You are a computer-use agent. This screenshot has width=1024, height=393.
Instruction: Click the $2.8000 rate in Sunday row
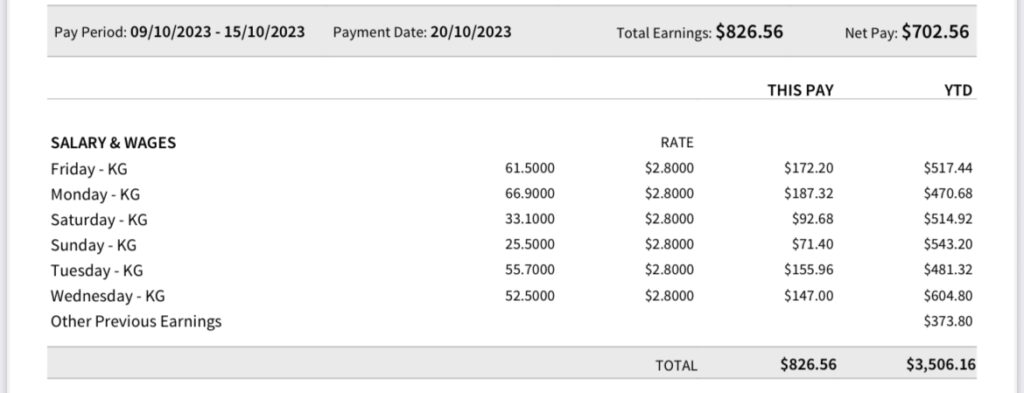point(669,245)
